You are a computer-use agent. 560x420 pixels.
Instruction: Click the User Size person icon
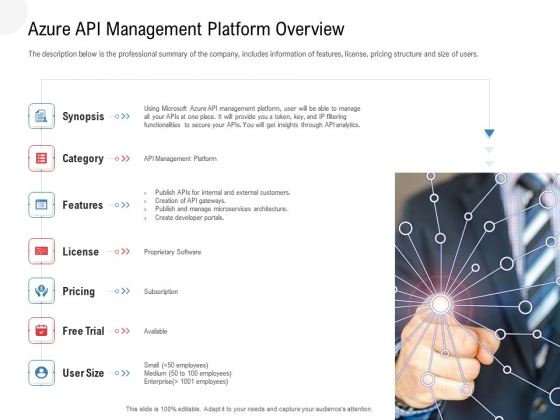tap(41, 372)
